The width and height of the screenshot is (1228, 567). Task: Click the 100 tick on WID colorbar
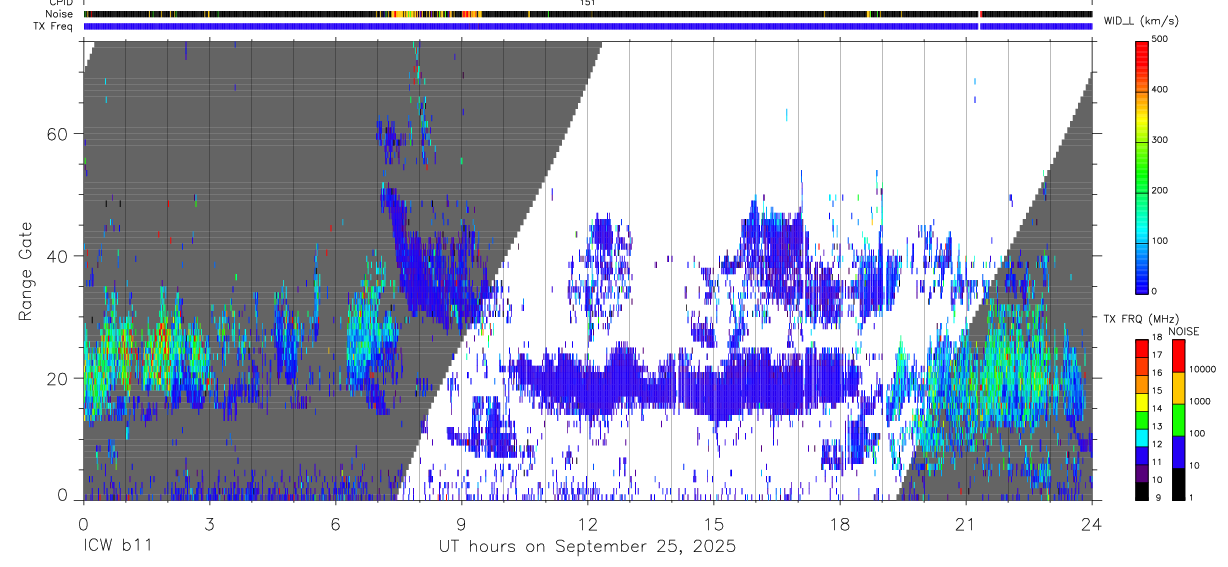tap(1162, 241)
